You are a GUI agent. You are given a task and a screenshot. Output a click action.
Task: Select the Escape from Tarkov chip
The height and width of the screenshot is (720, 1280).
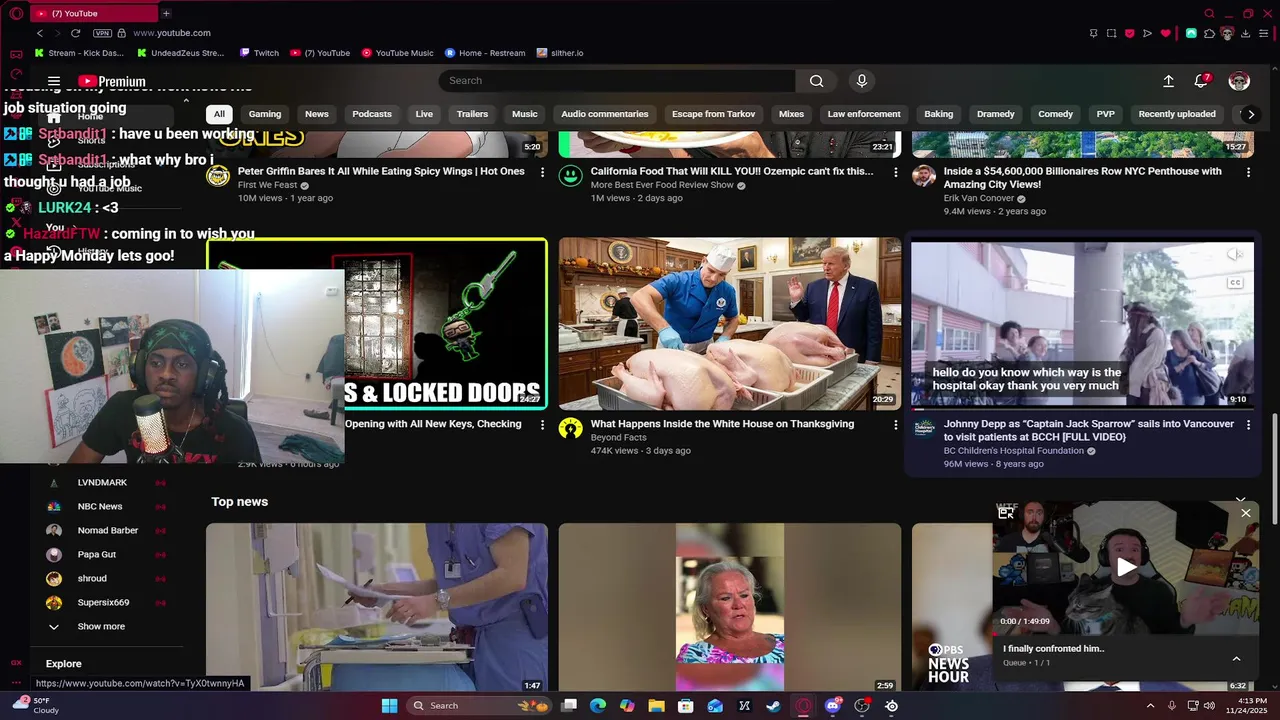pos(713,114)
